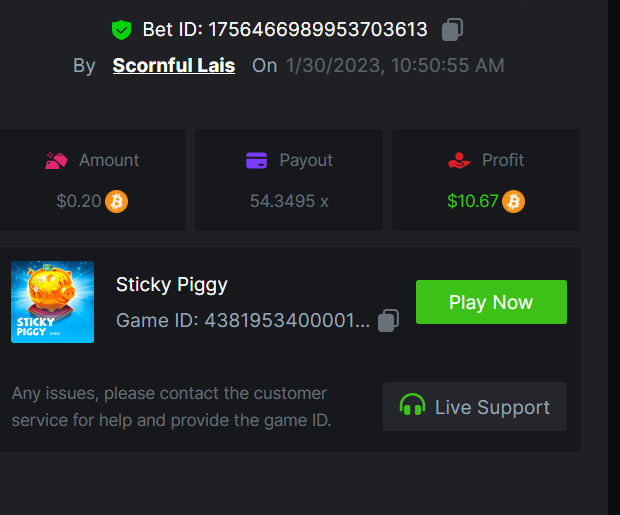The height and width of the screenshot is (515, 620).
Task: Copy the Bet ID to clipboard
Action: 452,30
